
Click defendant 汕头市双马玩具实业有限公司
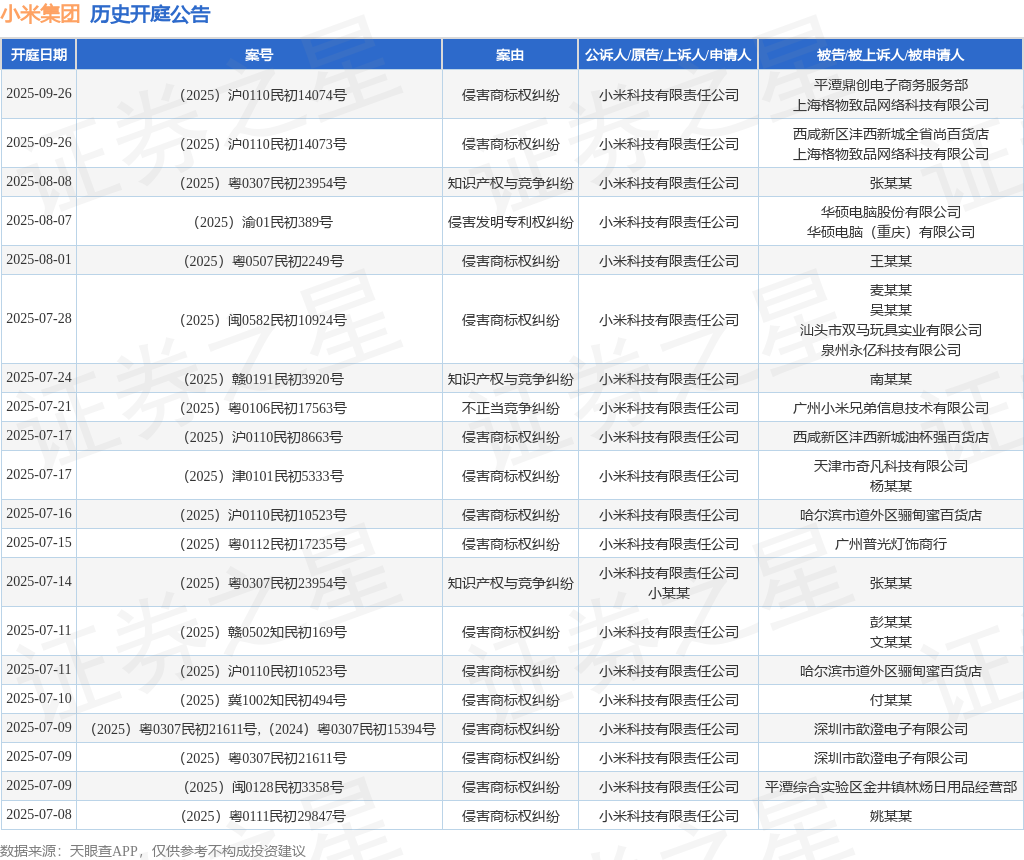pos(891,330)
